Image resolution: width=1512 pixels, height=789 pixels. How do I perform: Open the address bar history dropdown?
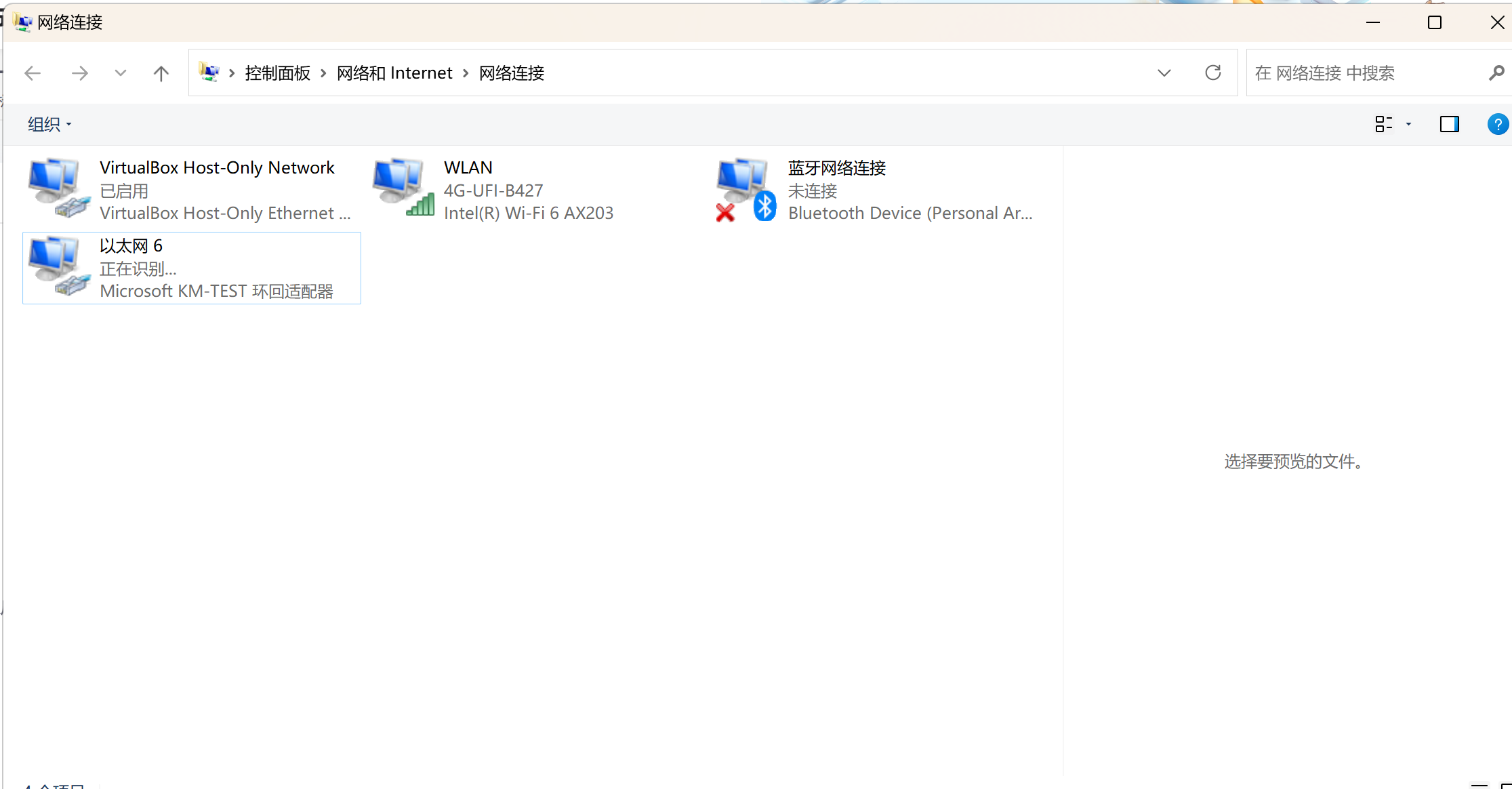click(x=1164, y=73)
